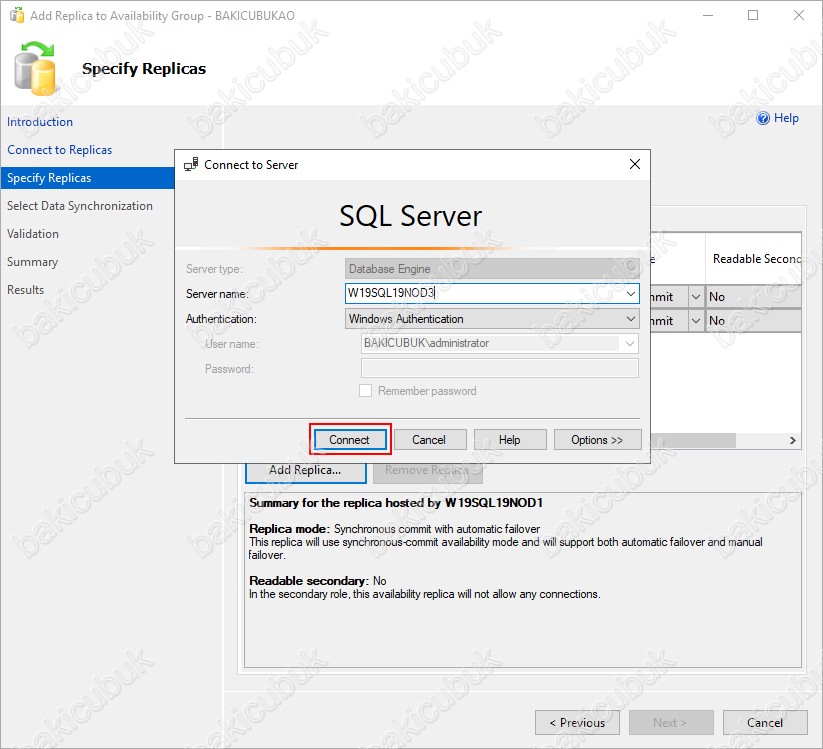Click the first row's Readable Secondary 'No' cell
Viewport: 823px width, 749px height.
click(753, 297)
